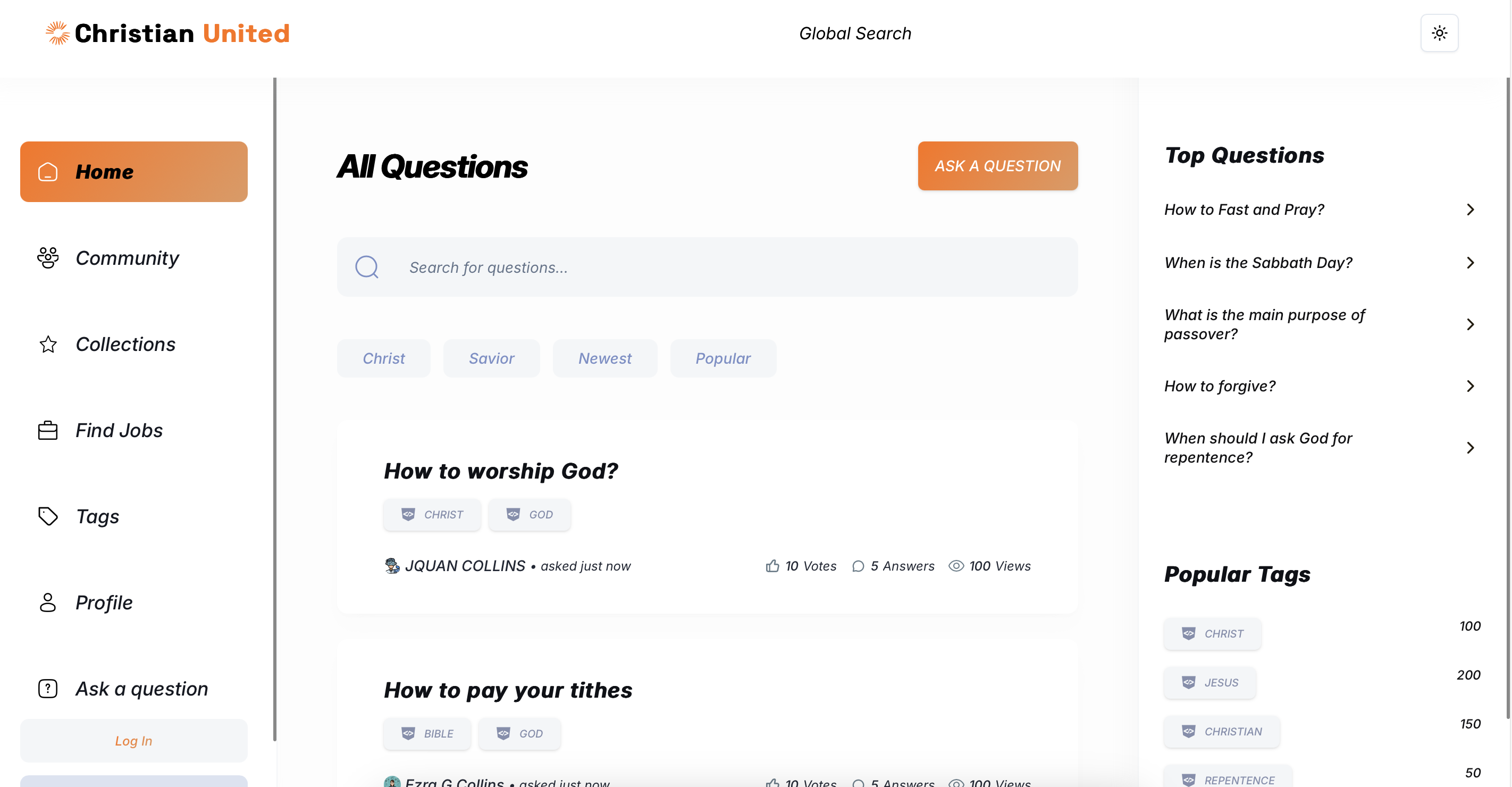Expand the 'How to Fast and Pray?' chevron
The width and height of the screenshot is (1512, 787).
[x=1470, y=210]
